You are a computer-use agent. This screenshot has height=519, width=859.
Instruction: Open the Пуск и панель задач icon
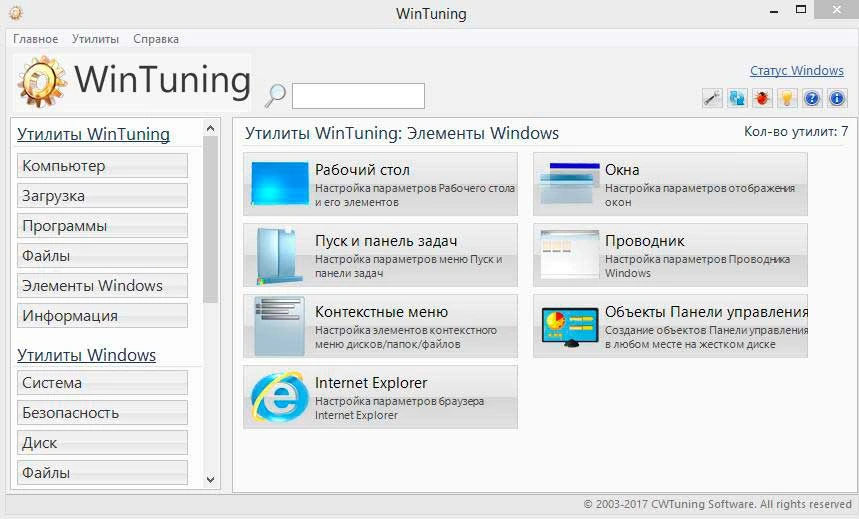click(279, 255)
